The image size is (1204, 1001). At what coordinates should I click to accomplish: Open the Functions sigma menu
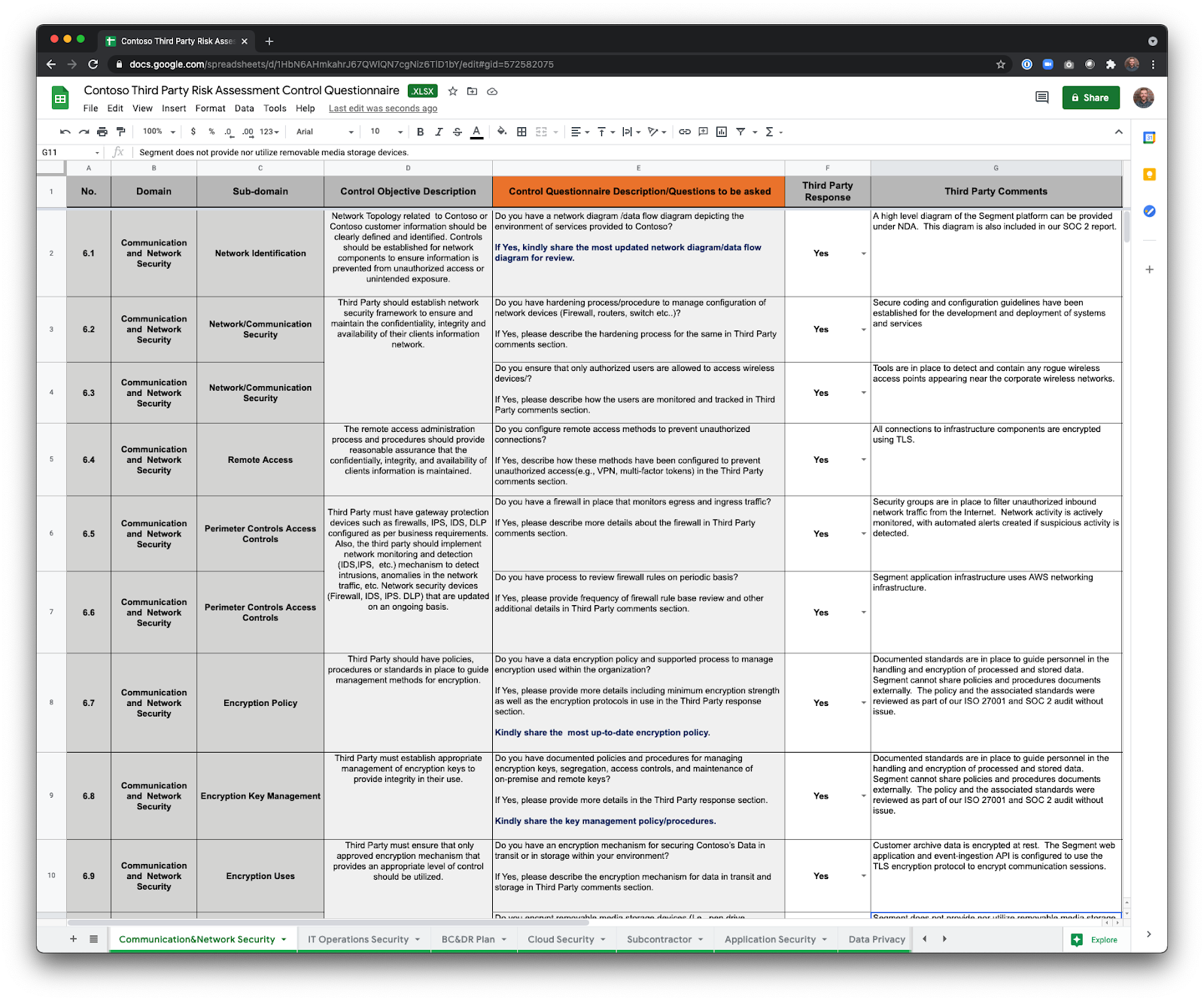point(774,132)
